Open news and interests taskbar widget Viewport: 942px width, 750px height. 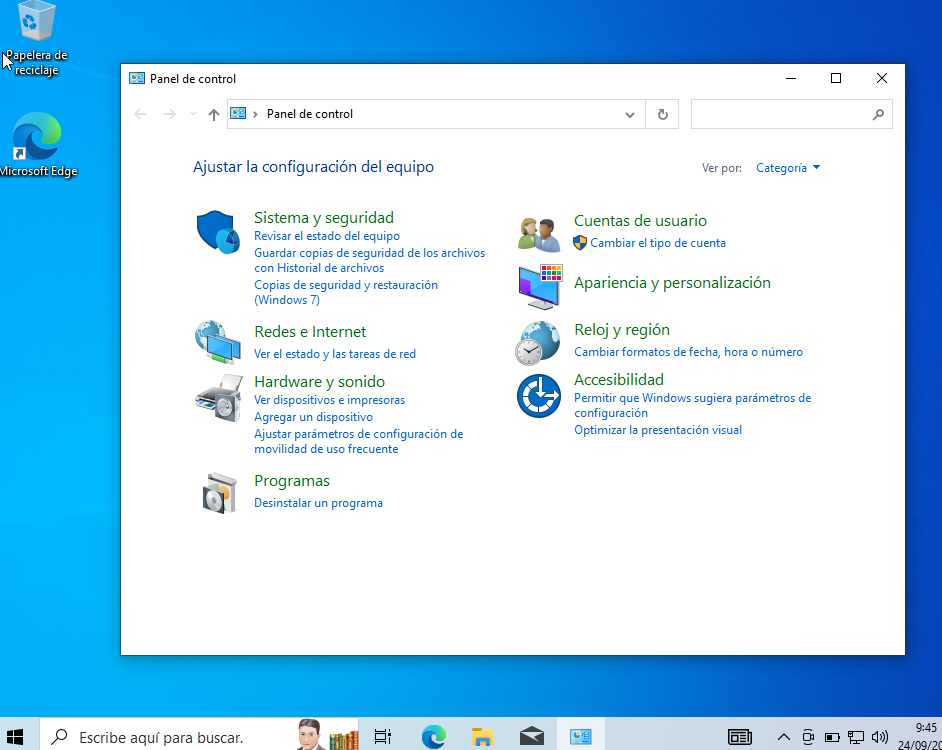click(740, 737)
